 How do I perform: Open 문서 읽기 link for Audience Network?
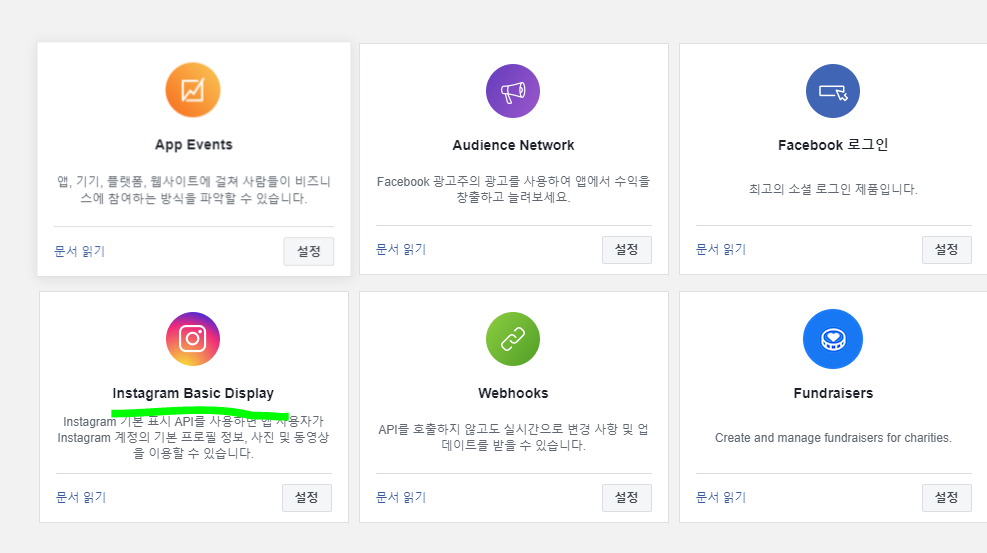click(x=401, y=249)
